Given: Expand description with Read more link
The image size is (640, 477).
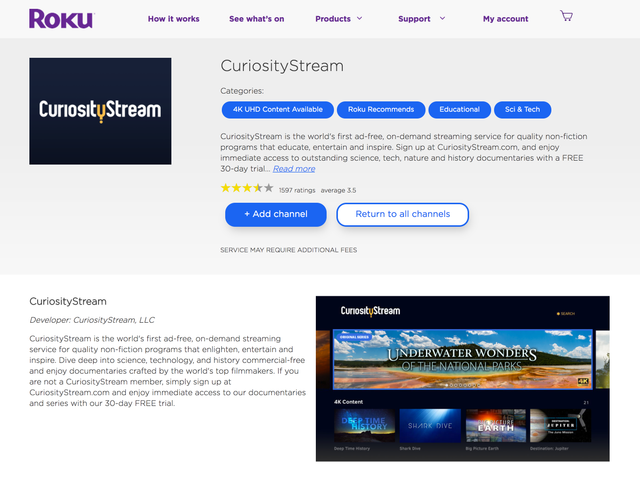Looking at the screenshot, I should coord(294,169).
